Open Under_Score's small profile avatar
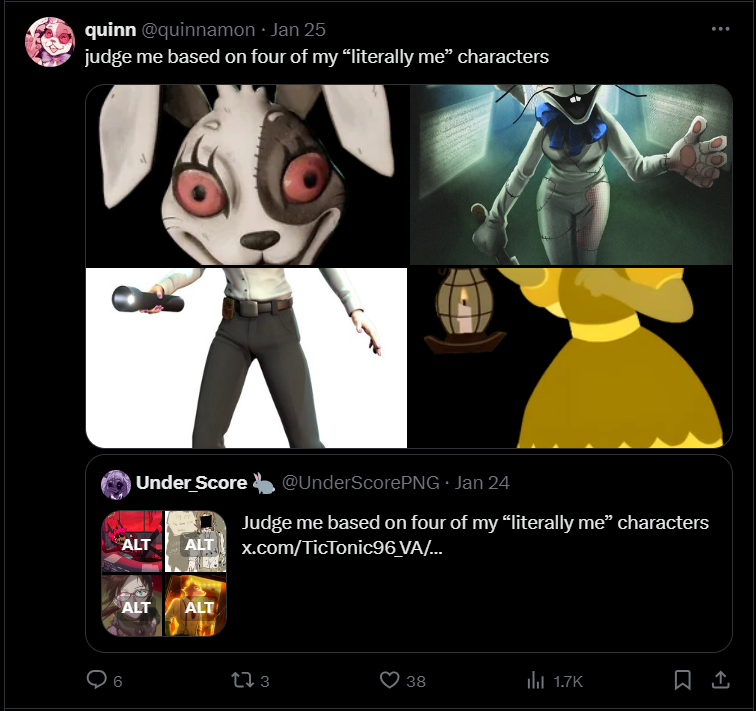This screenshot has height=711, width=756. tap(116, 484)
